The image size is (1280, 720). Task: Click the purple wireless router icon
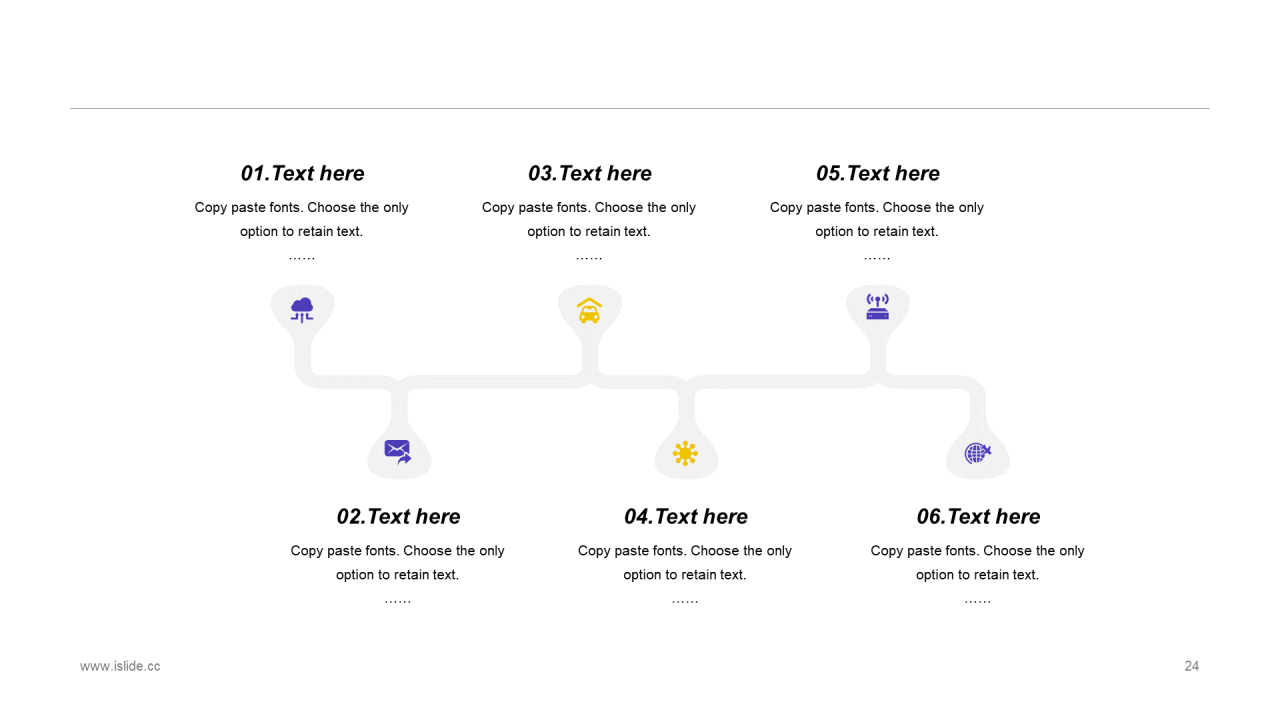click(x=878, y=306)
